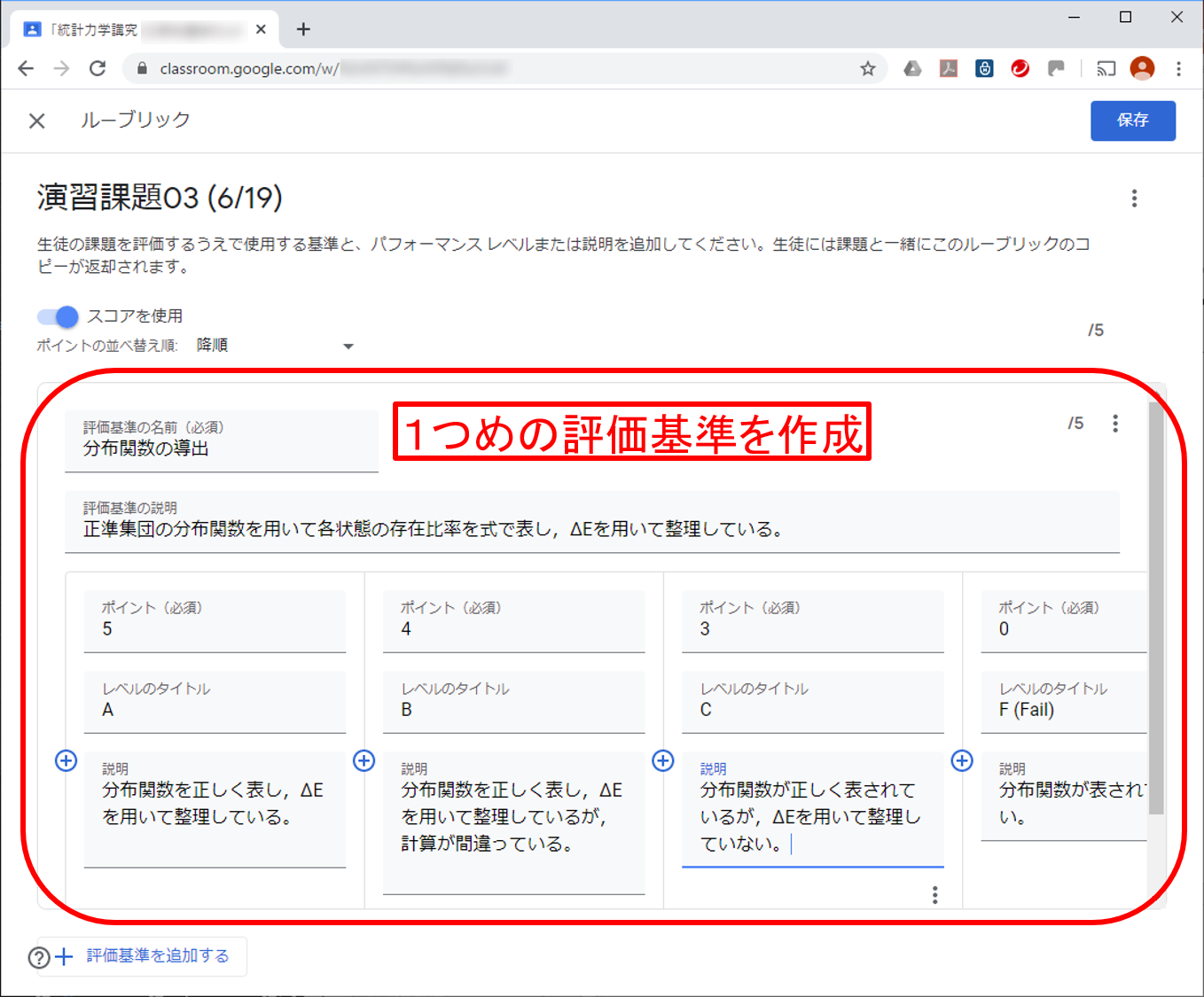Open the 降順 sort order dropdown
1204x997 pixels.
tap(276, 346)
